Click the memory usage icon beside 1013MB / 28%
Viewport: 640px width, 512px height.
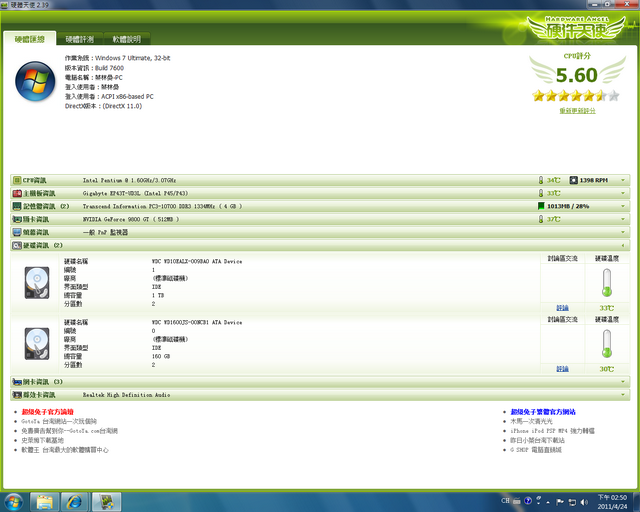(x=541, y=206)
